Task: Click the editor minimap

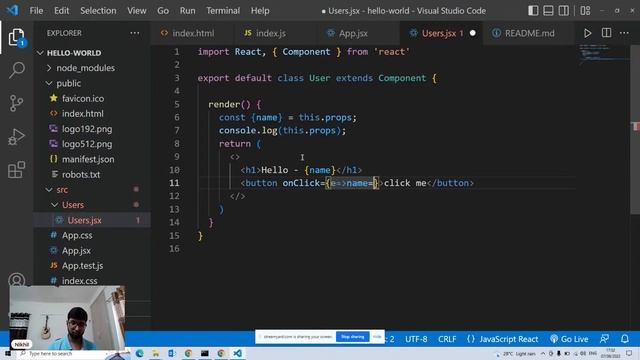Action: click(x=604, y=54)
